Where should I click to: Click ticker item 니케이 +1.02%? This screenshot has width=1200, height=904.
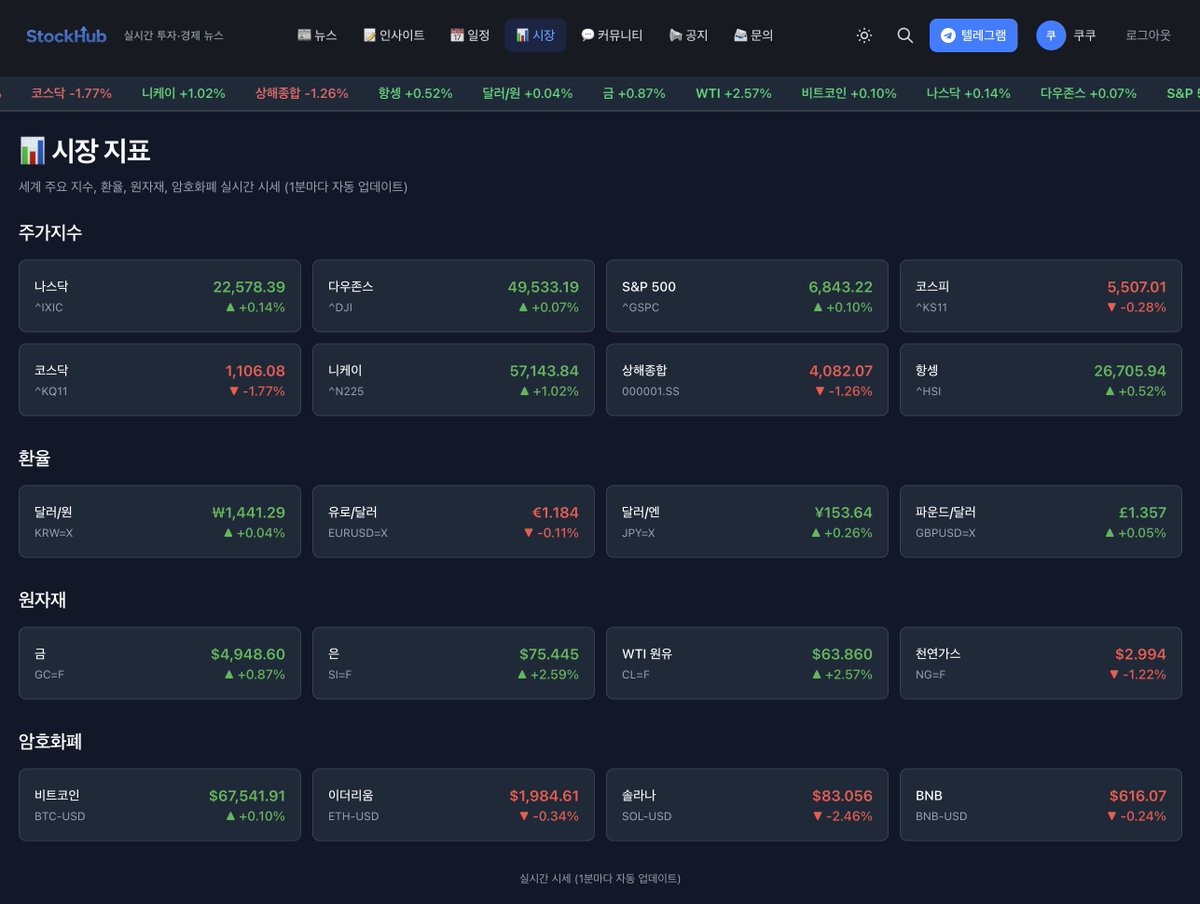click(x=183, y=93)
